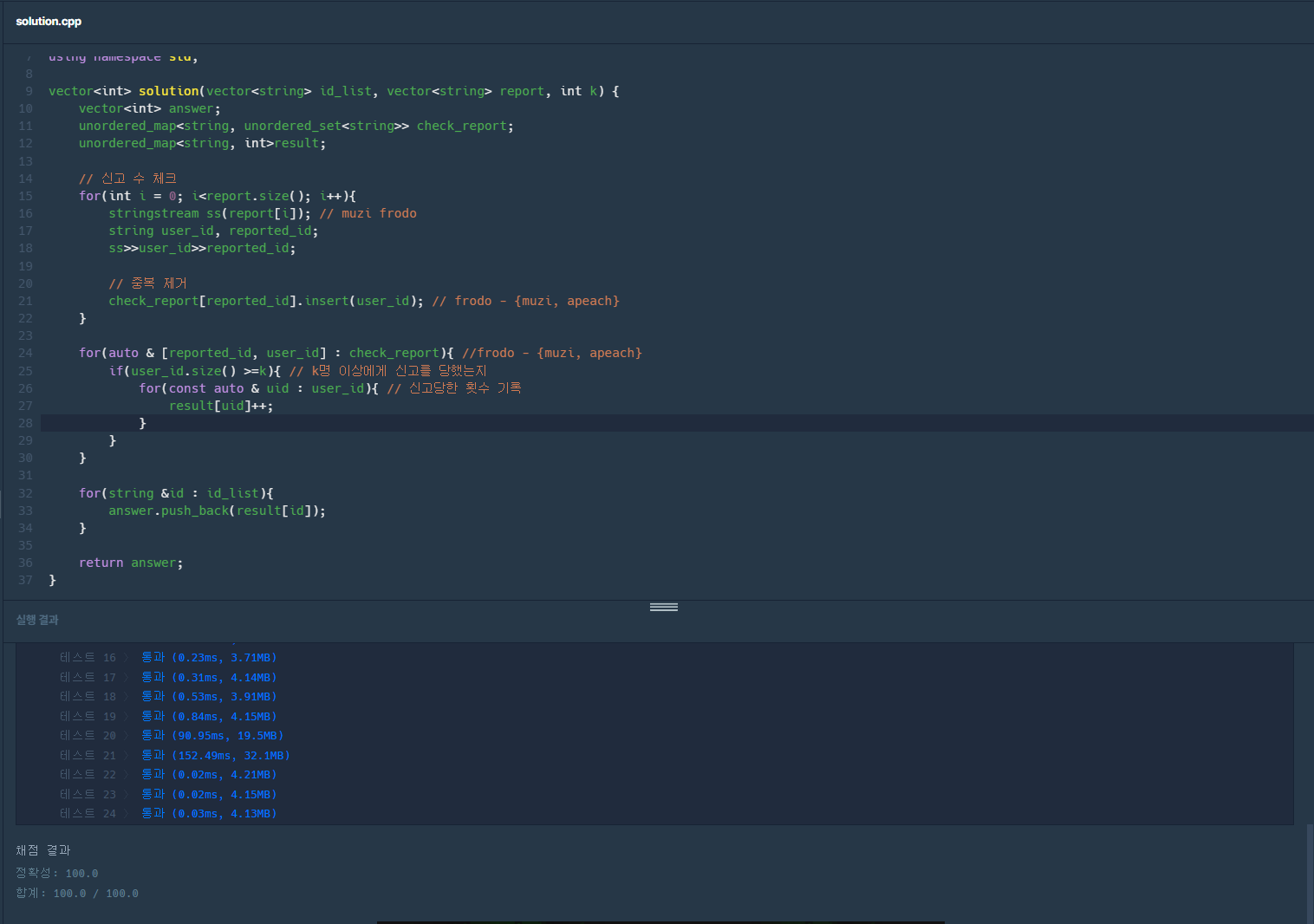Click the 'check_report[reported_id].insert(user_id);' statement

[x=266, y=301]
